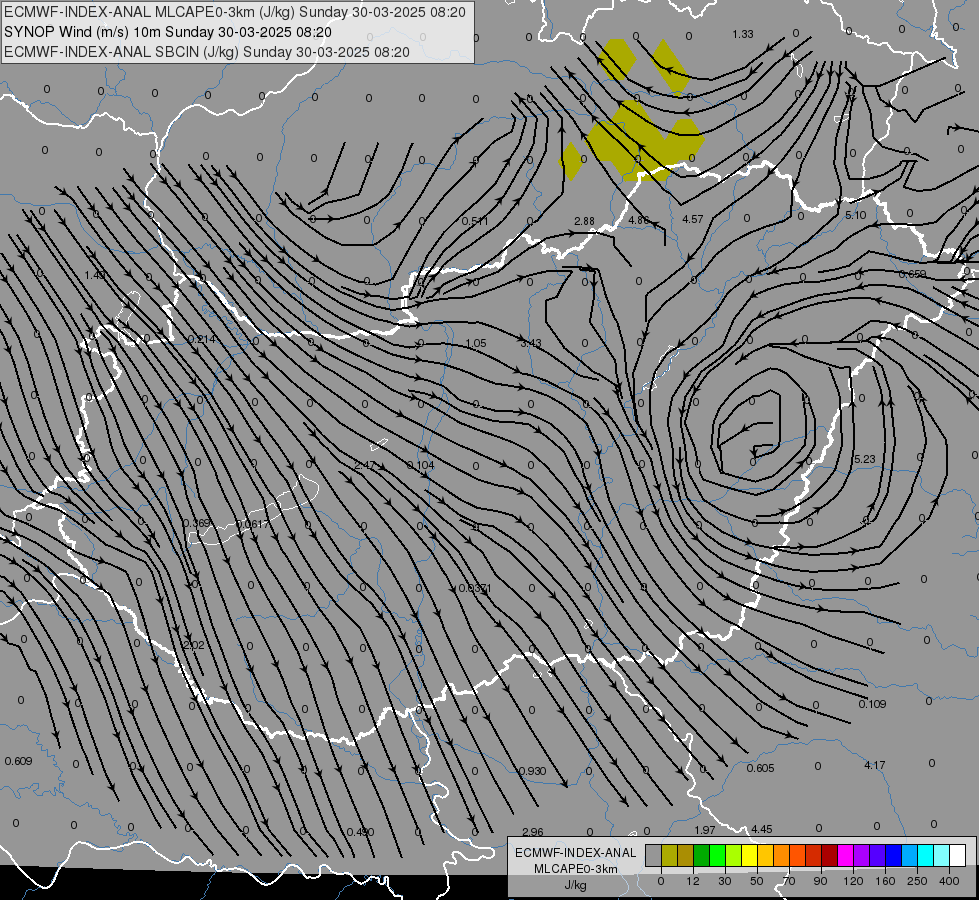Click the 1.97 grid value
This screenshot has height=900, width=979.
point(705,830)
